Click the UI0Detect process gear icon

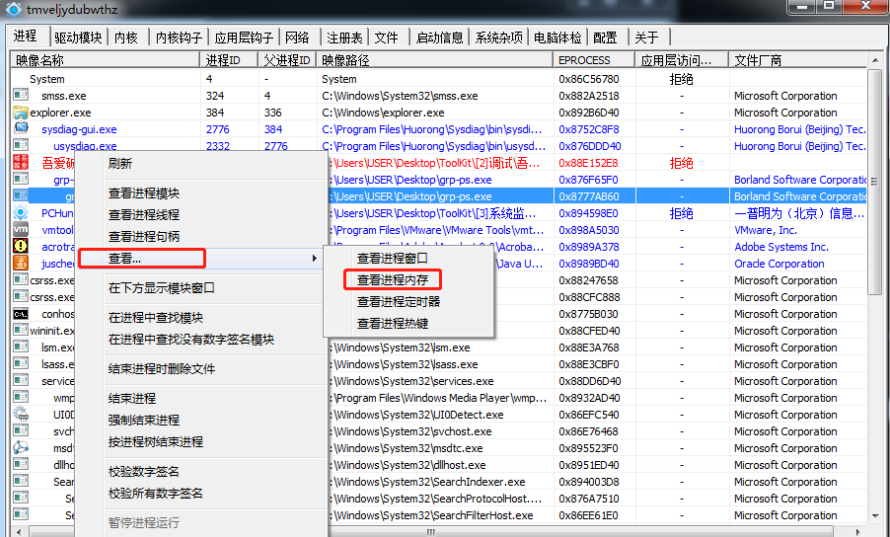20,414
